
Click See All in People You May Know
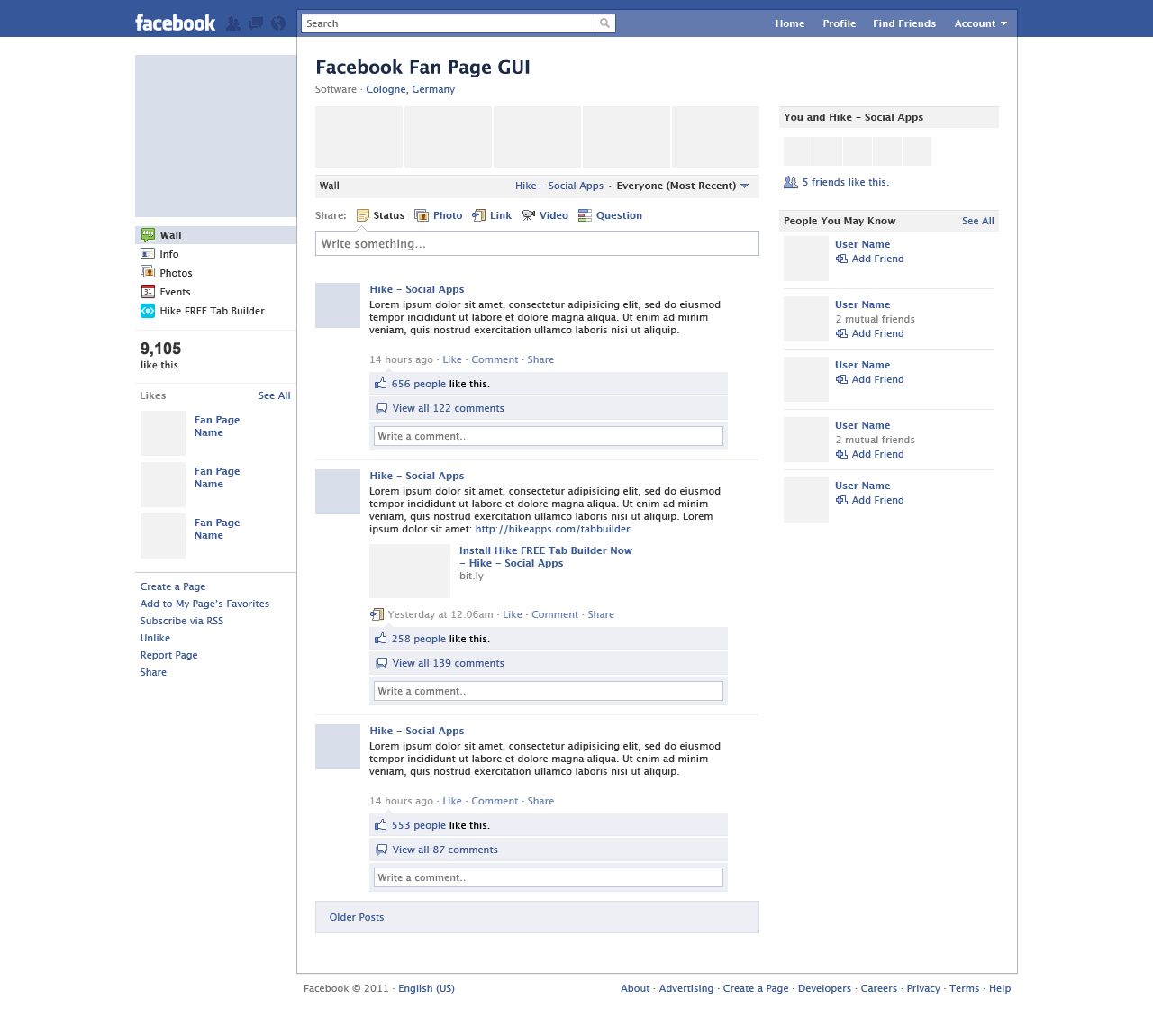click(978, 221)
